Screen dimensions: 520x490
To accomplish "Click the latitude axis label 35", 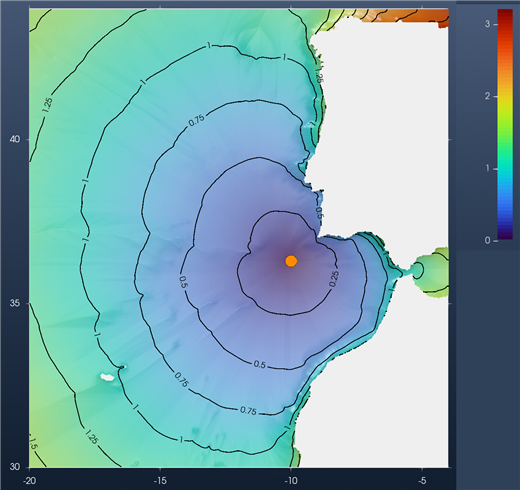I will (x=14, y=303).
